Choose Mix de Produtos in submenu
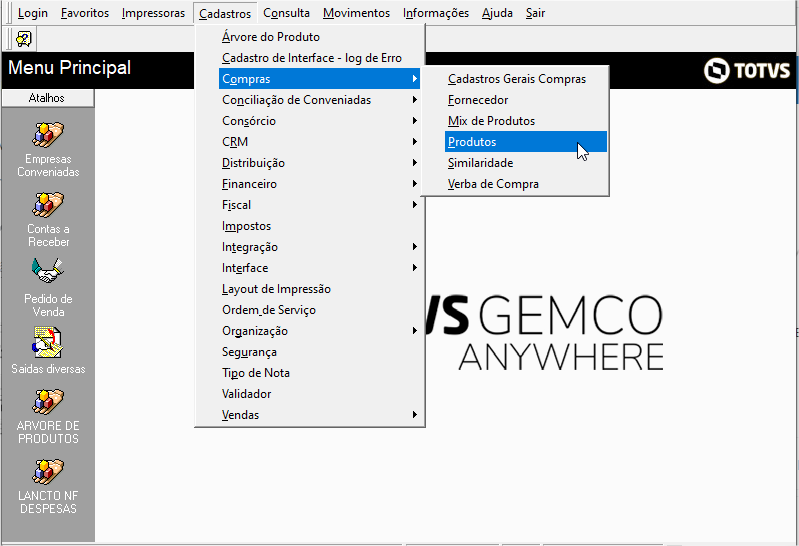 click(x=526, y=121)
